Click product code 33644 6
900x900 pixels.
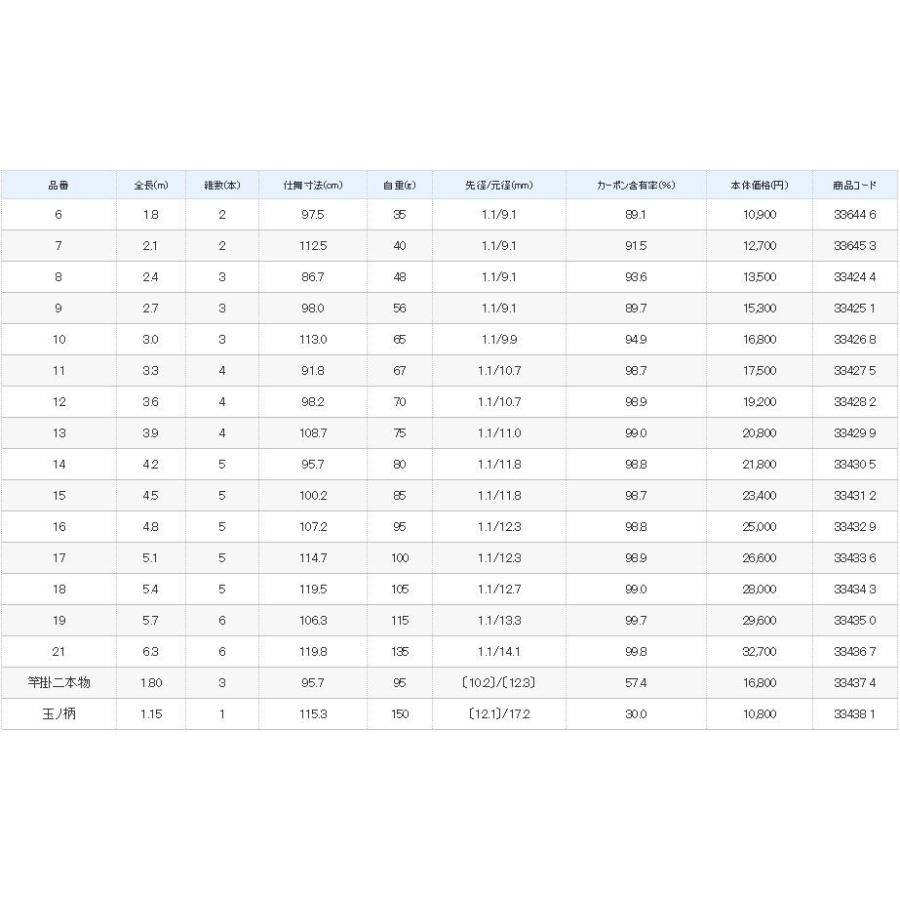[x=854, y=215]
